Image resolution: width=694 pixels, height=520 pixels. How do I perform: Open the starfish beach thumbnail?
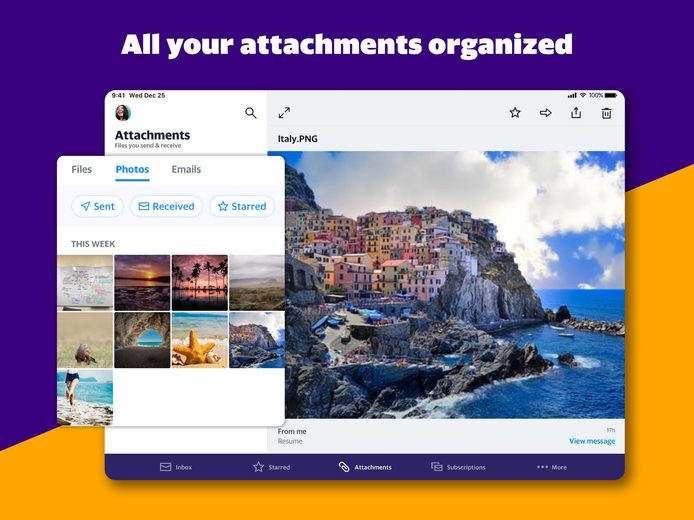200,340
